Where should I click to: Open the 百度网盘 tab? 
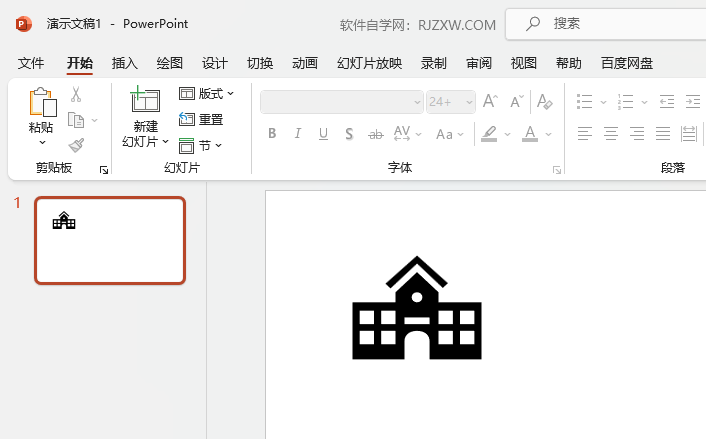click(627, 63)
